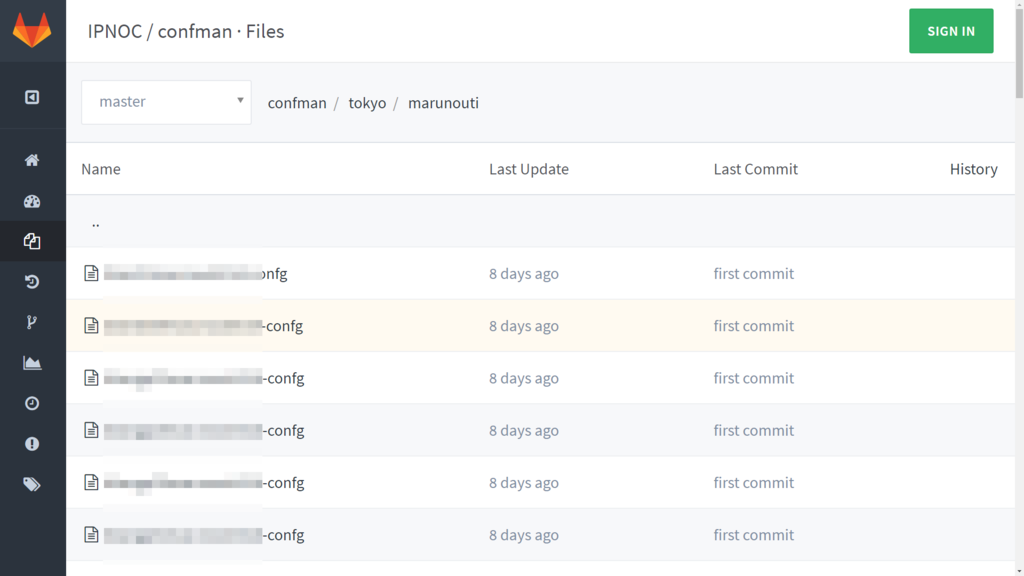The image size is (1024, 576).
Task: Click 'first commit' in the highlighted row
Action: [754, 325]
